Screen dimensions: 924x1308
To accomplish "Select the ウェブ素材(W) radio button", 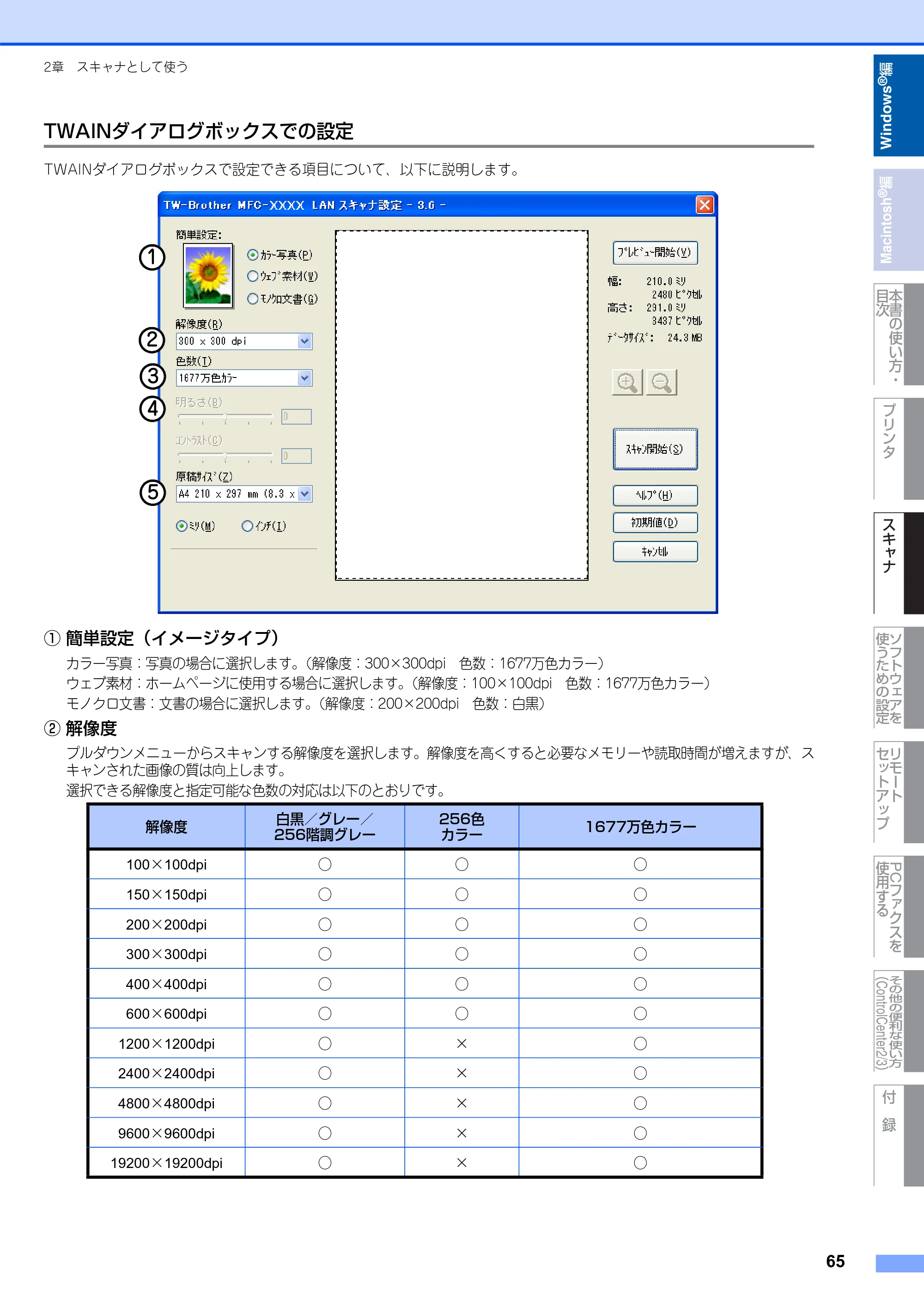I will [x=253, y=276].
